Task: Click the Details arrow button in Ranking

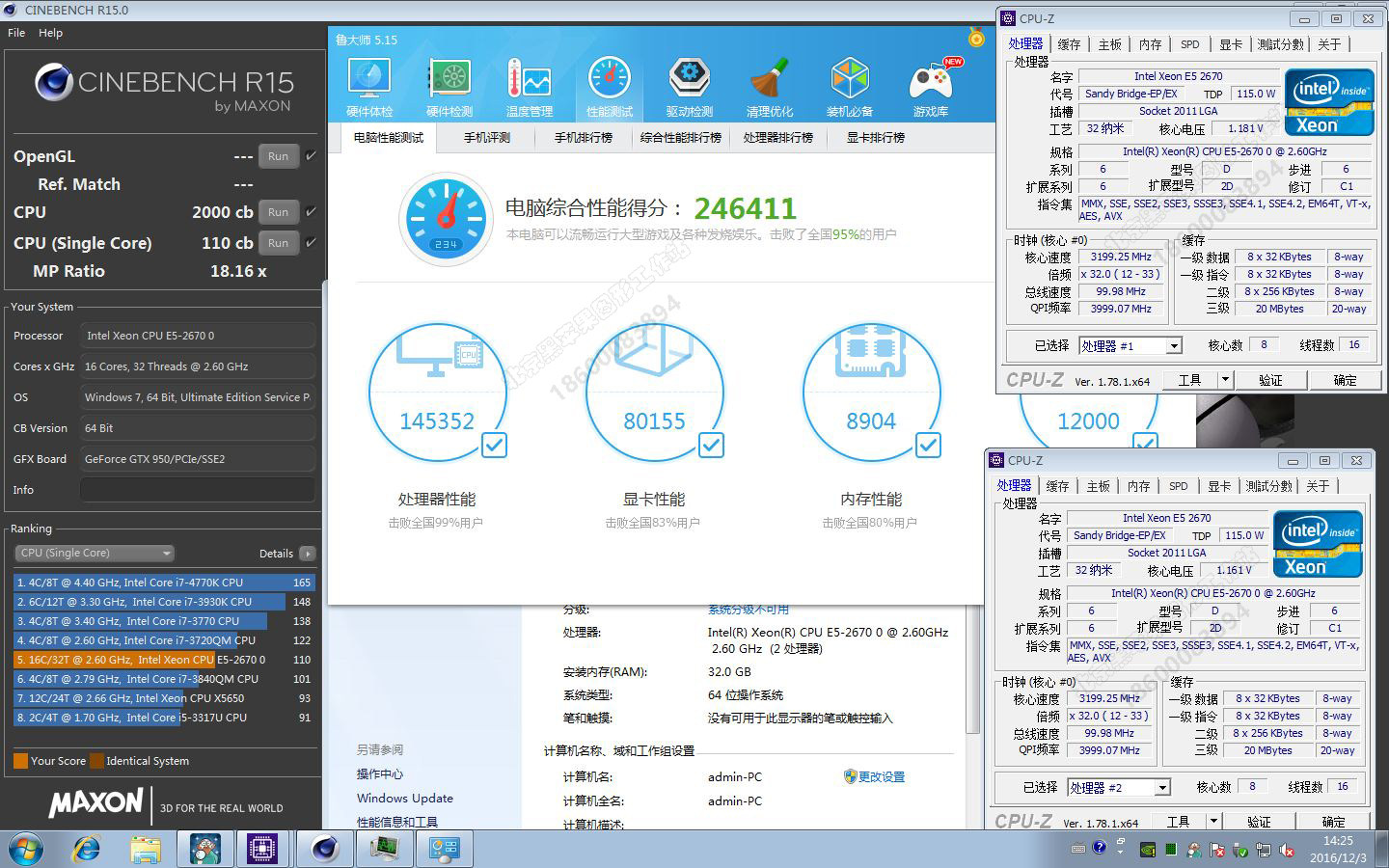Action: point(308,554)
